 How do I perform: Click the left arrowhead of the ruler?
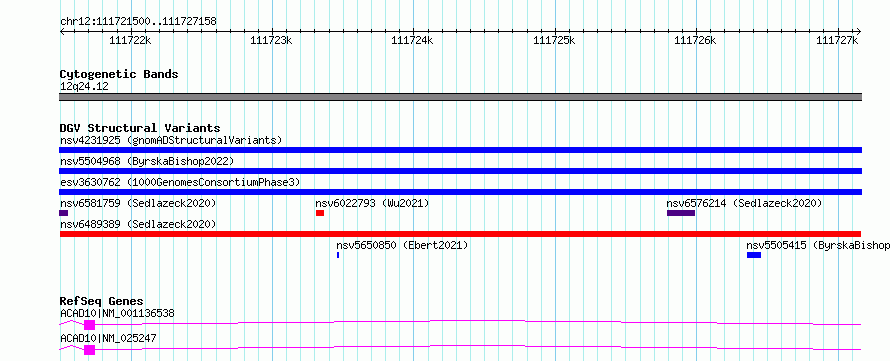click(x=62, y=32)
